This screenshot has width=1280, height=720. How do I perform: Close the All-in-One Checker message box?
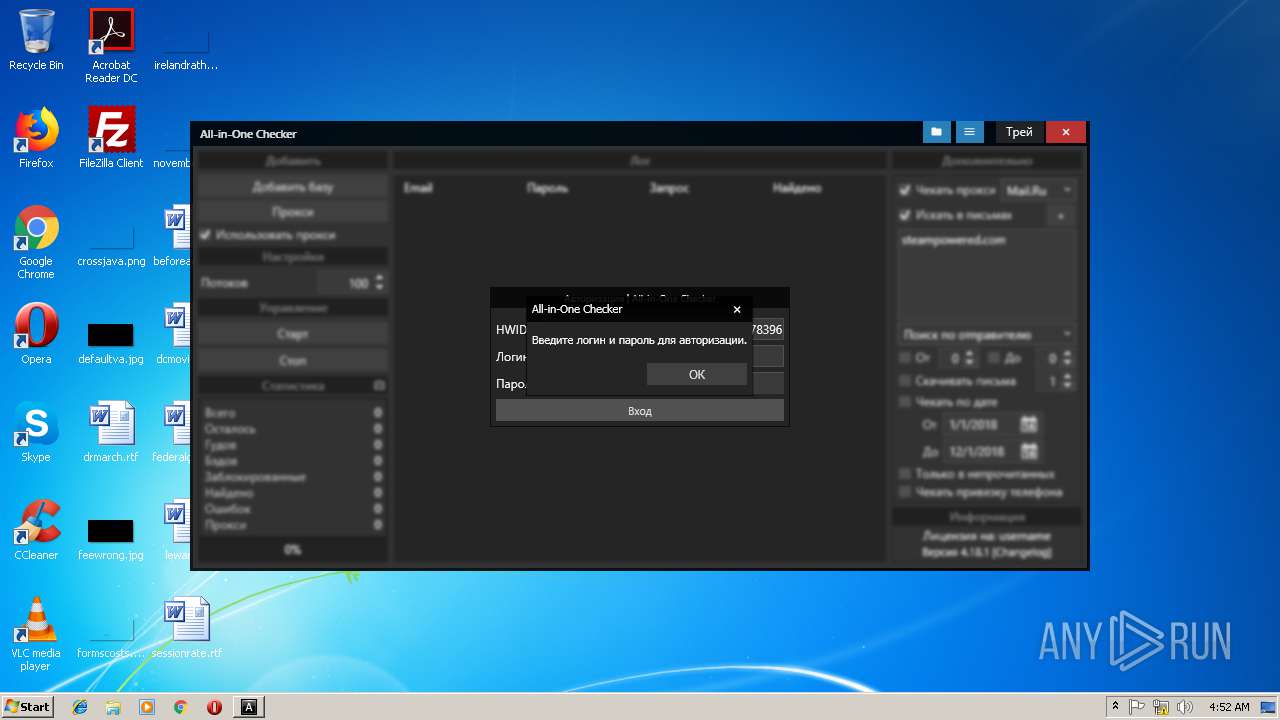coord(737,309)
